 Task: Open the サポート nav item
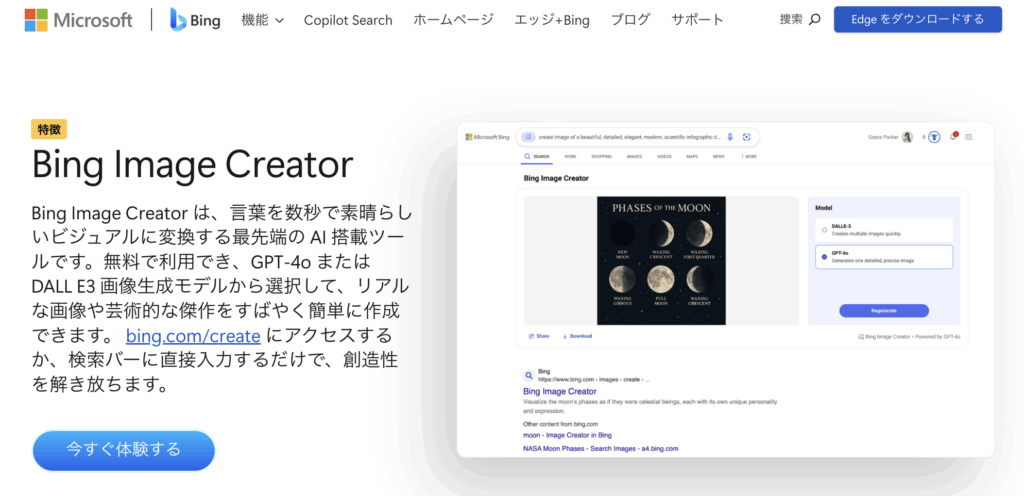point(697,20)
